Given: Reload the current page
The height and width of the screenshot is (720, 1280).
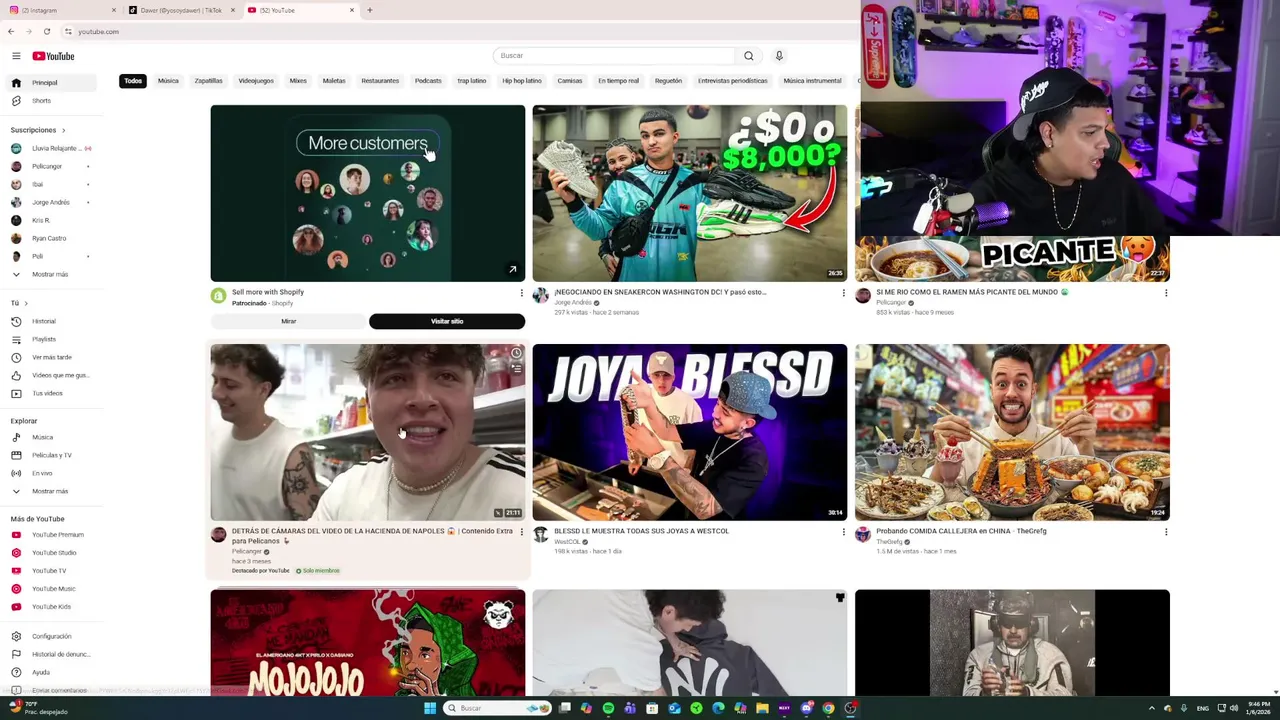Looking at the screenshot, I should [x=46, y=32].
